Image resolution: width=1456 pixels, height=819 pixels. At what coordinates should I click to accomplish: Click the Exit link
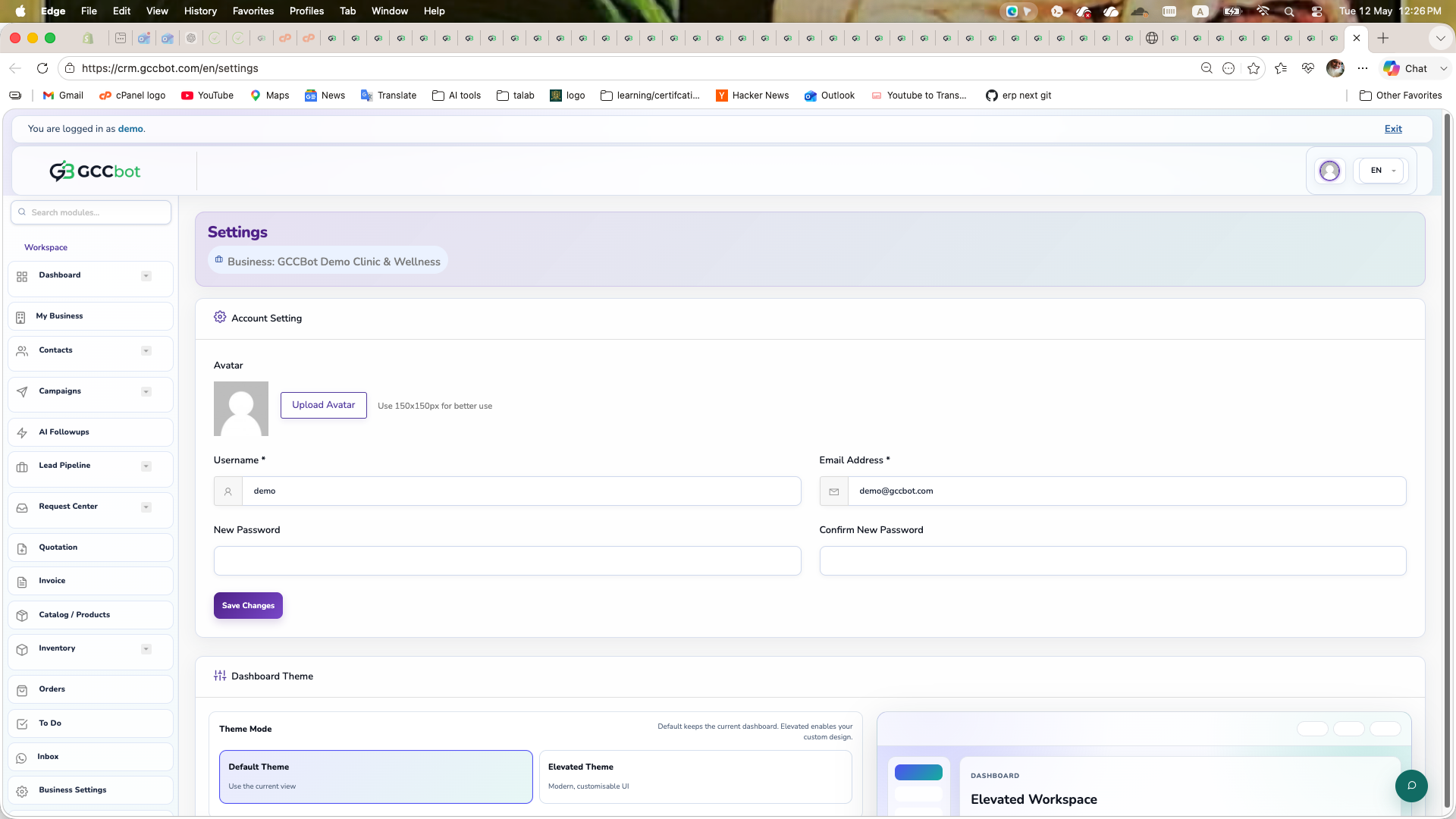pyautogui.click(x=1393, y=129)
